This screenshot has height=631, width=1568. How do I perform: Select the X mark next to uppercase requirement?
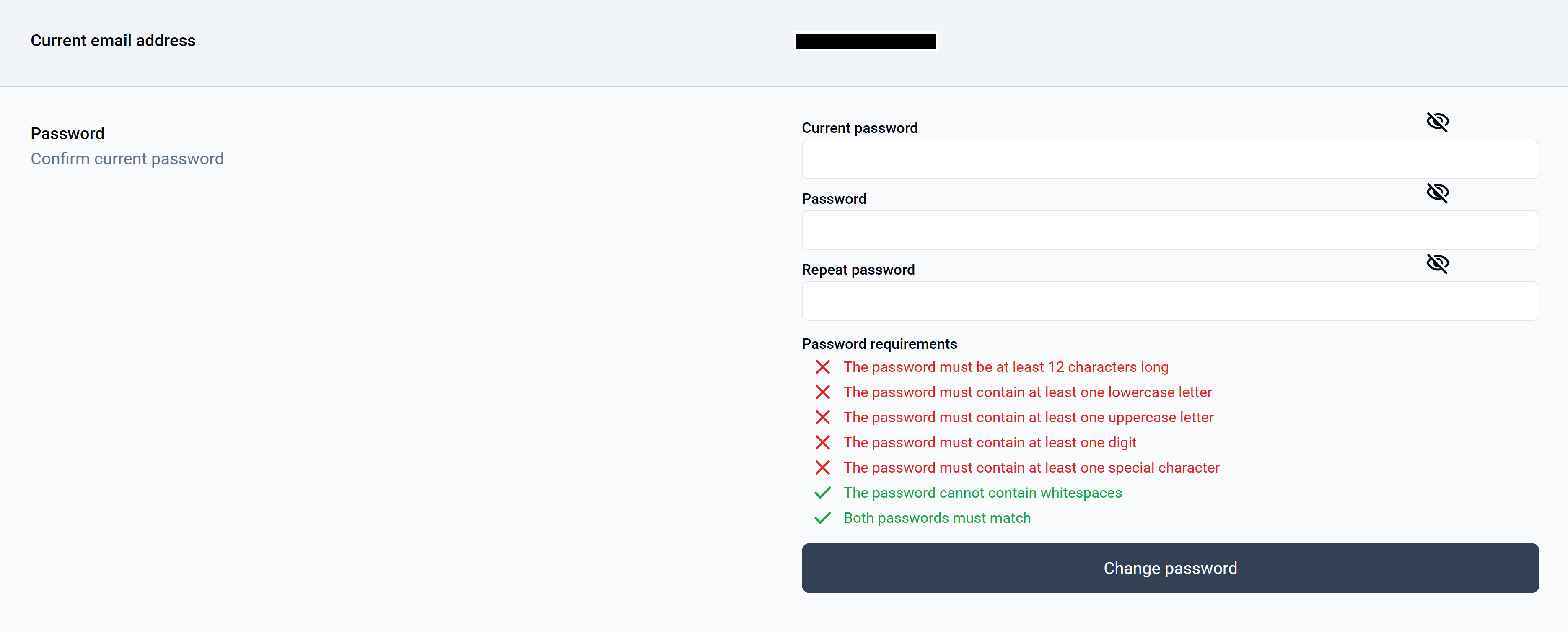coord(822,417)
